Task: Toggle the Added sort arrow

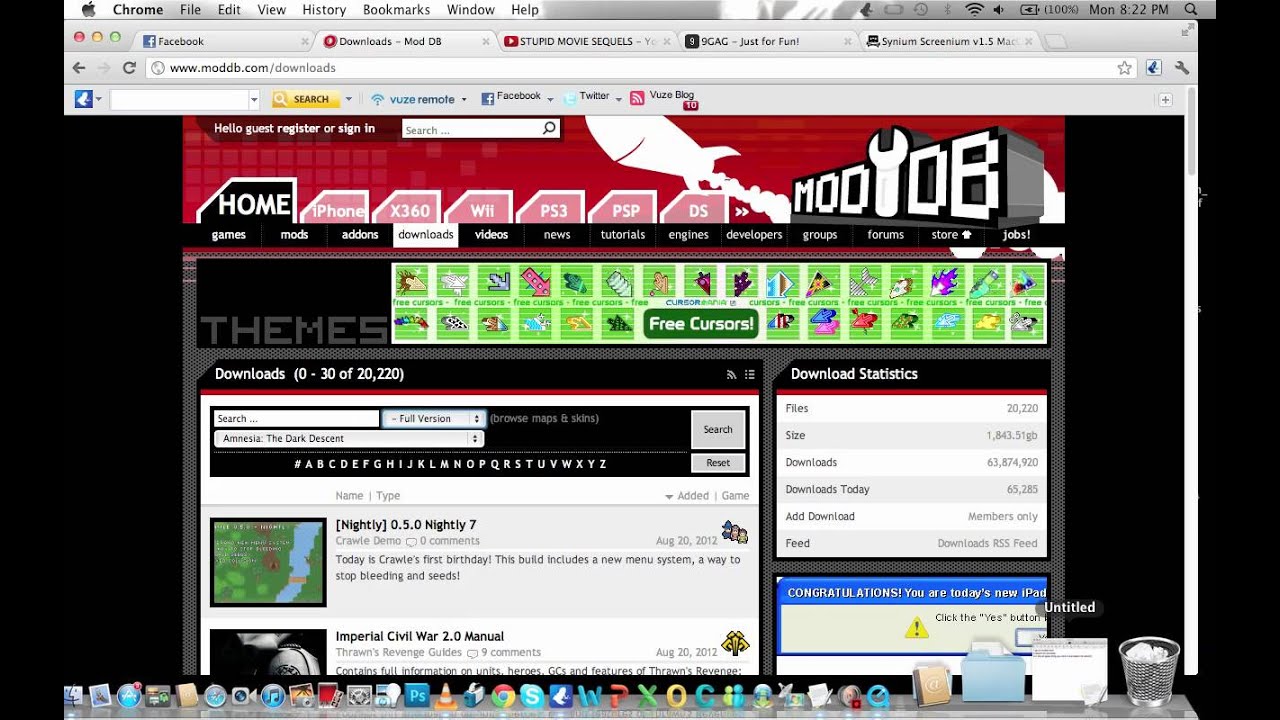Action: click(x=669, y=497)
